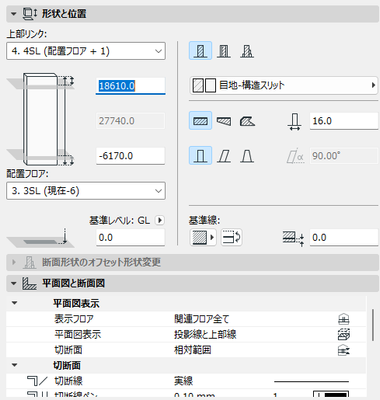Flip wall on reference line icon

232,238
